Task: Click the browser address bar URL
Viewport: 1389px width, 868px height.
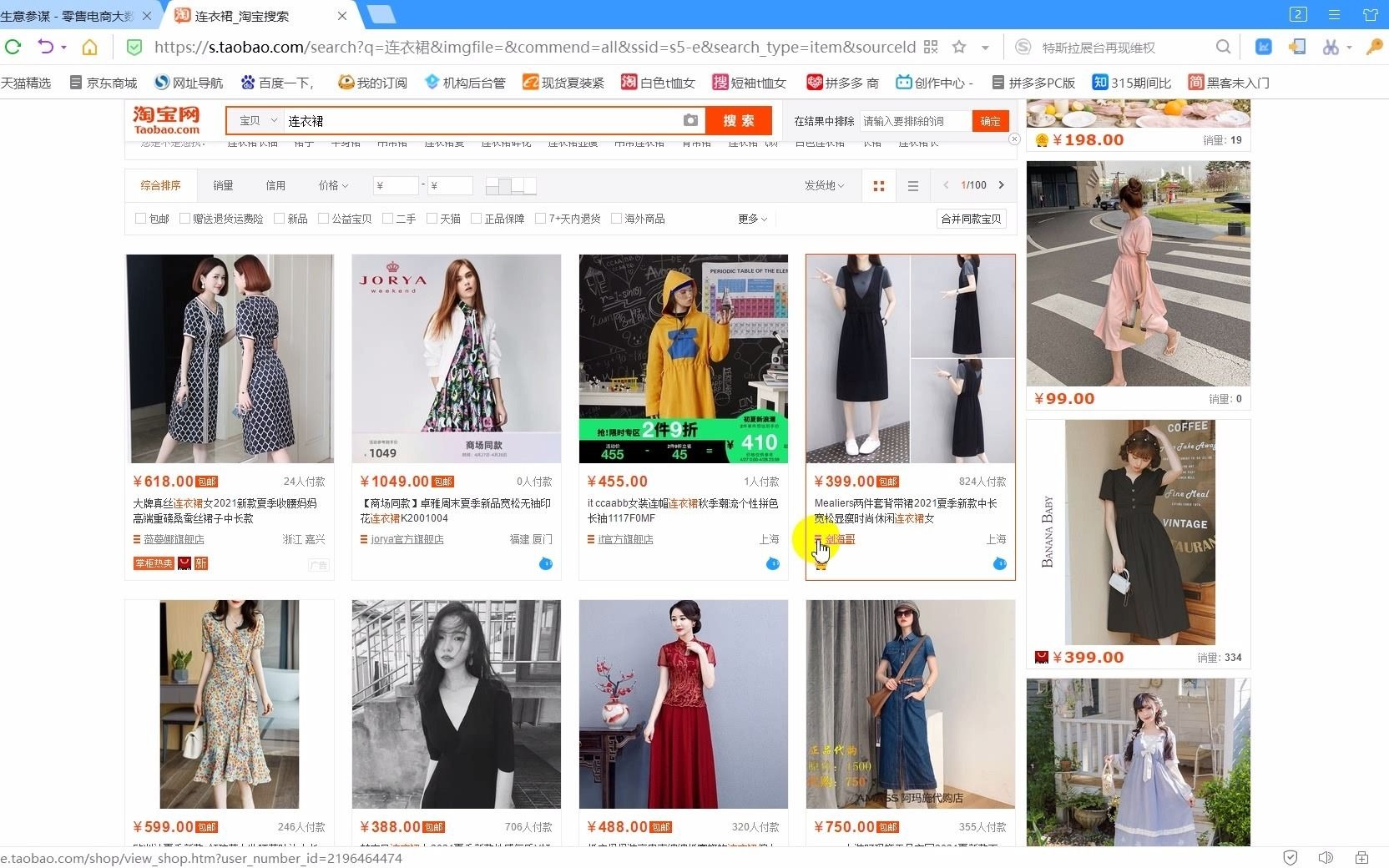Action: [x=534, y=48]
